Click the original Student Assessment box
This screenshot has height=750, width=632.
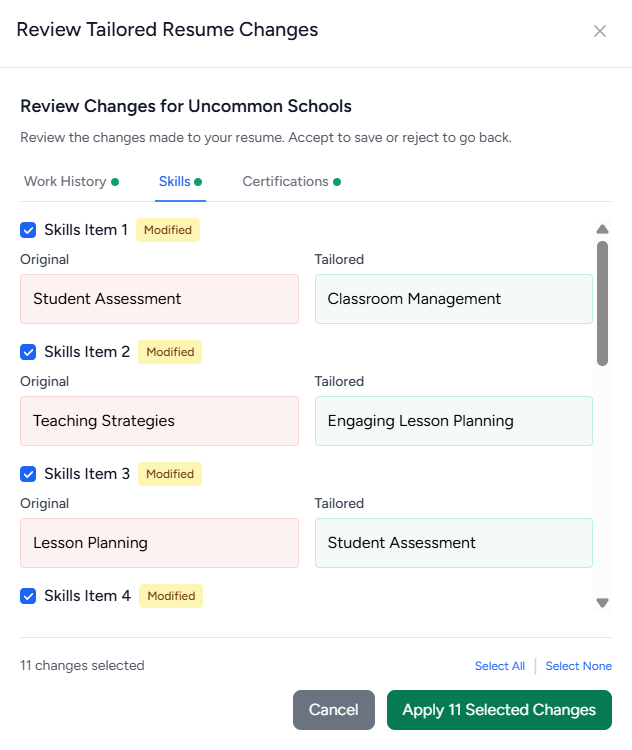tap(159, 299)
